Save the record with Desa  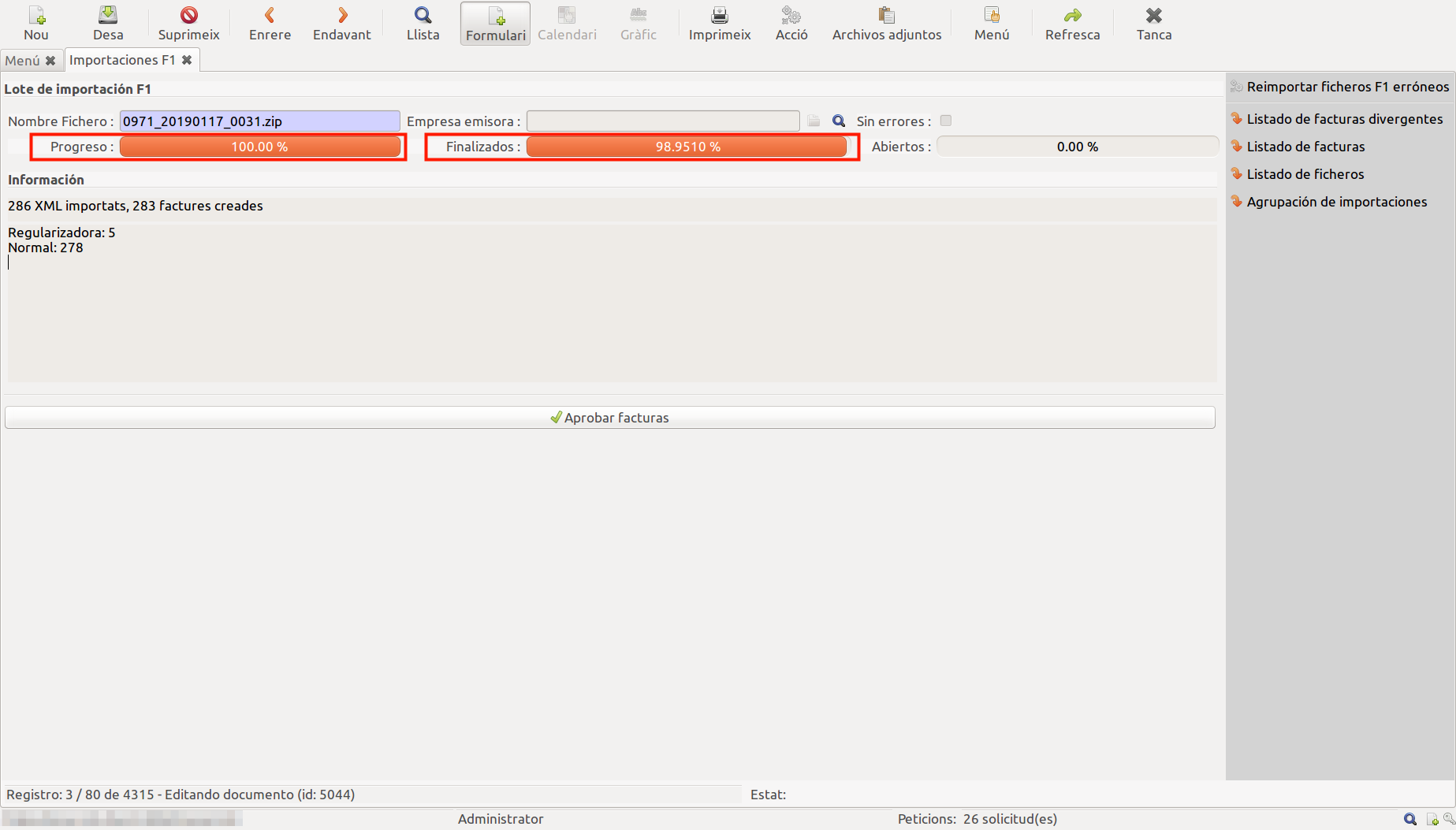click(108, 24)
